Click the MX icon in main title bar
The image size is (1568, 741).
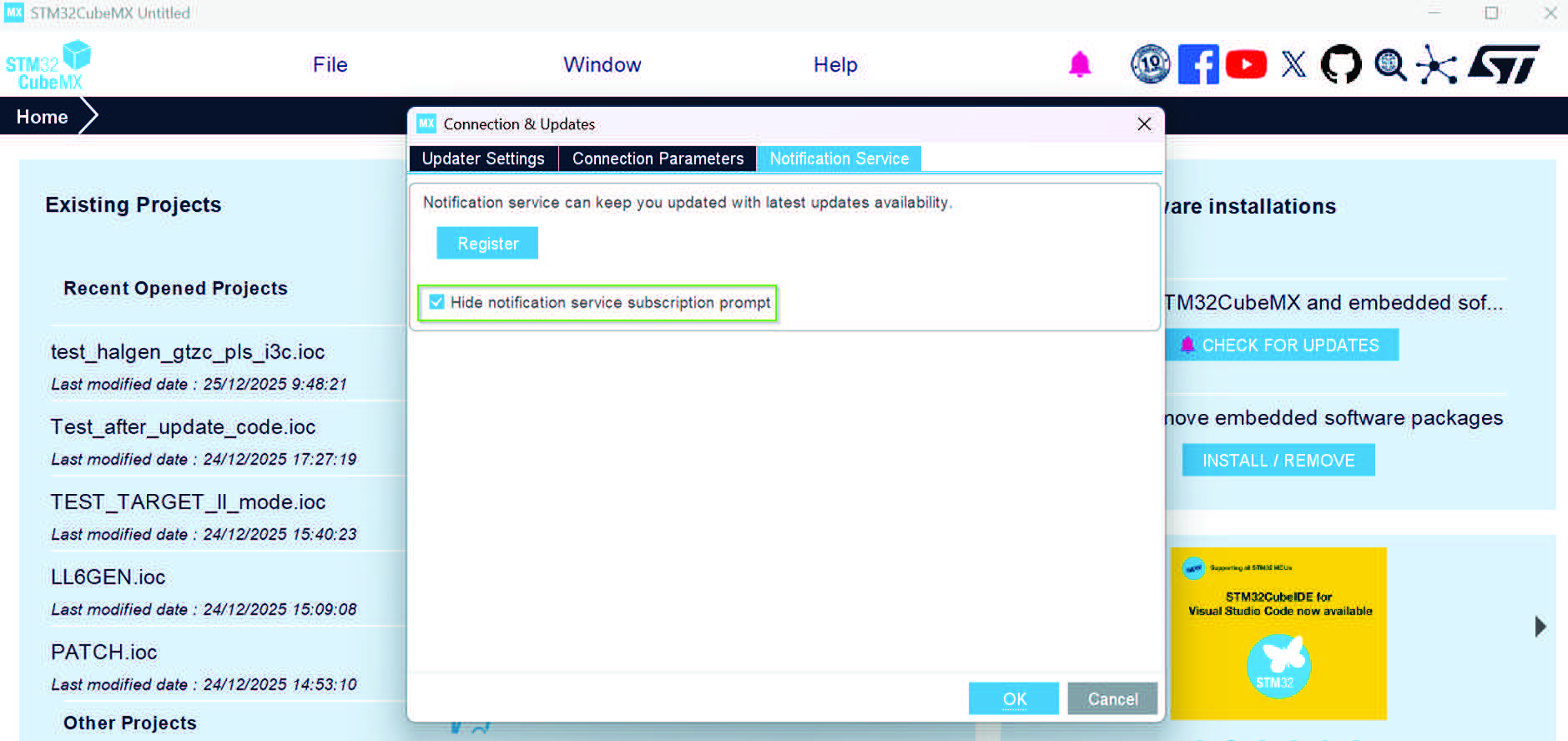pos(14,13)
